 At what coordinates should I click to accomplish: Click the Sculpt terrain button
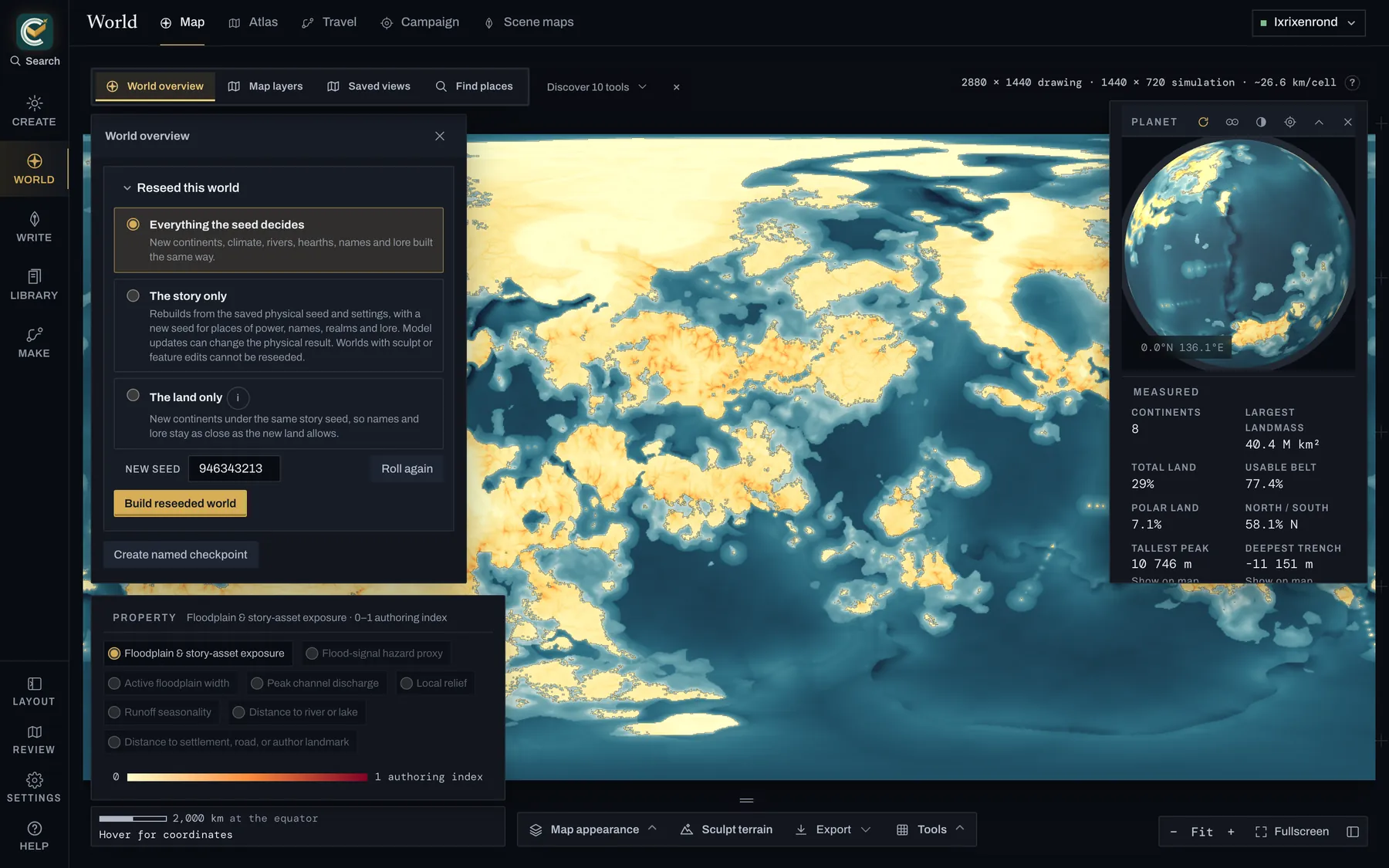[x=727, y=829]
